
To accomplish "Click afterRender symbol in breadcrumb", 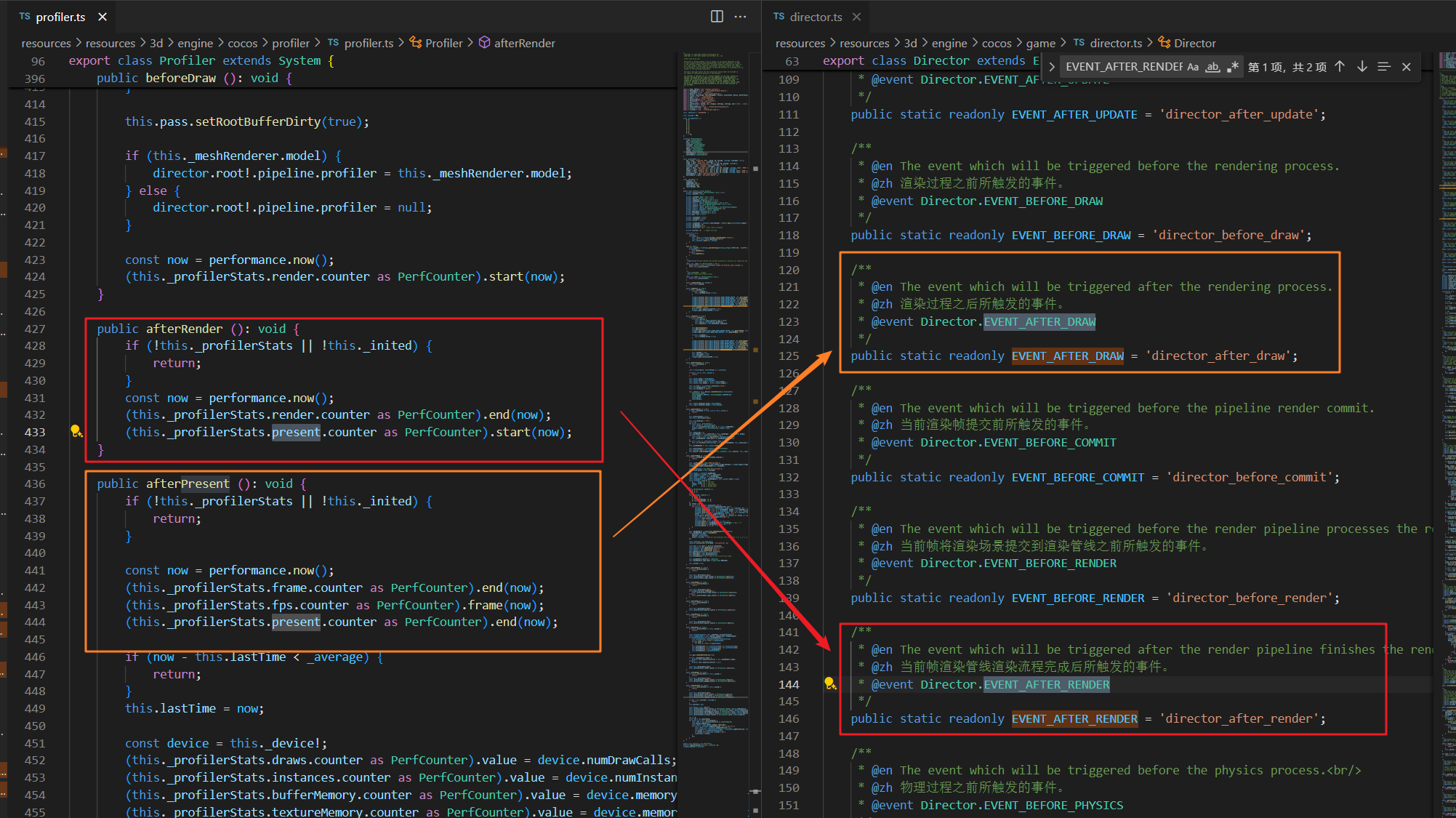I will click(x=524, y=43).
